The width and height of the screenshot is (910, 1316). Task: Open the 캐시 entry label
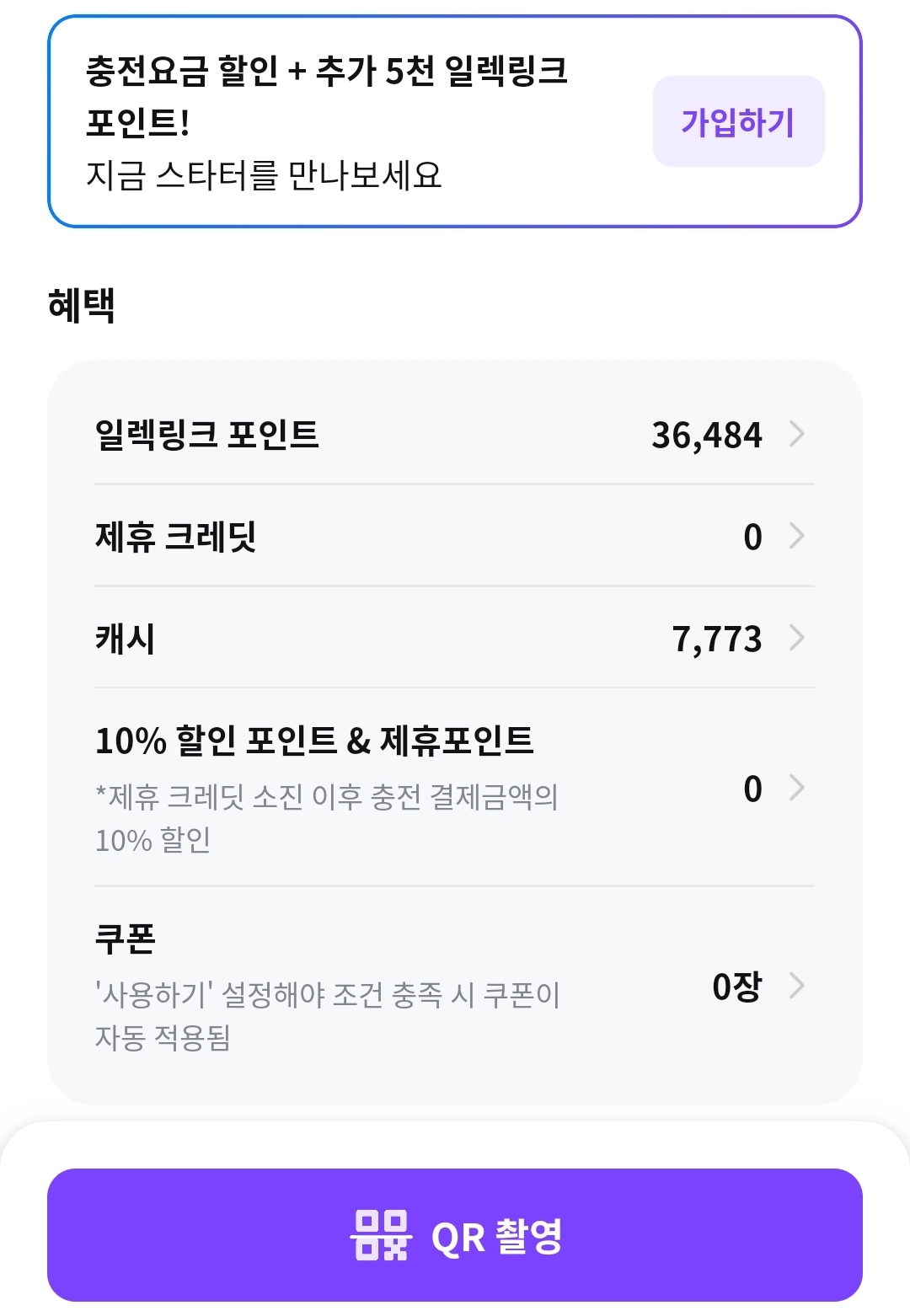click(x=125, y=639)
